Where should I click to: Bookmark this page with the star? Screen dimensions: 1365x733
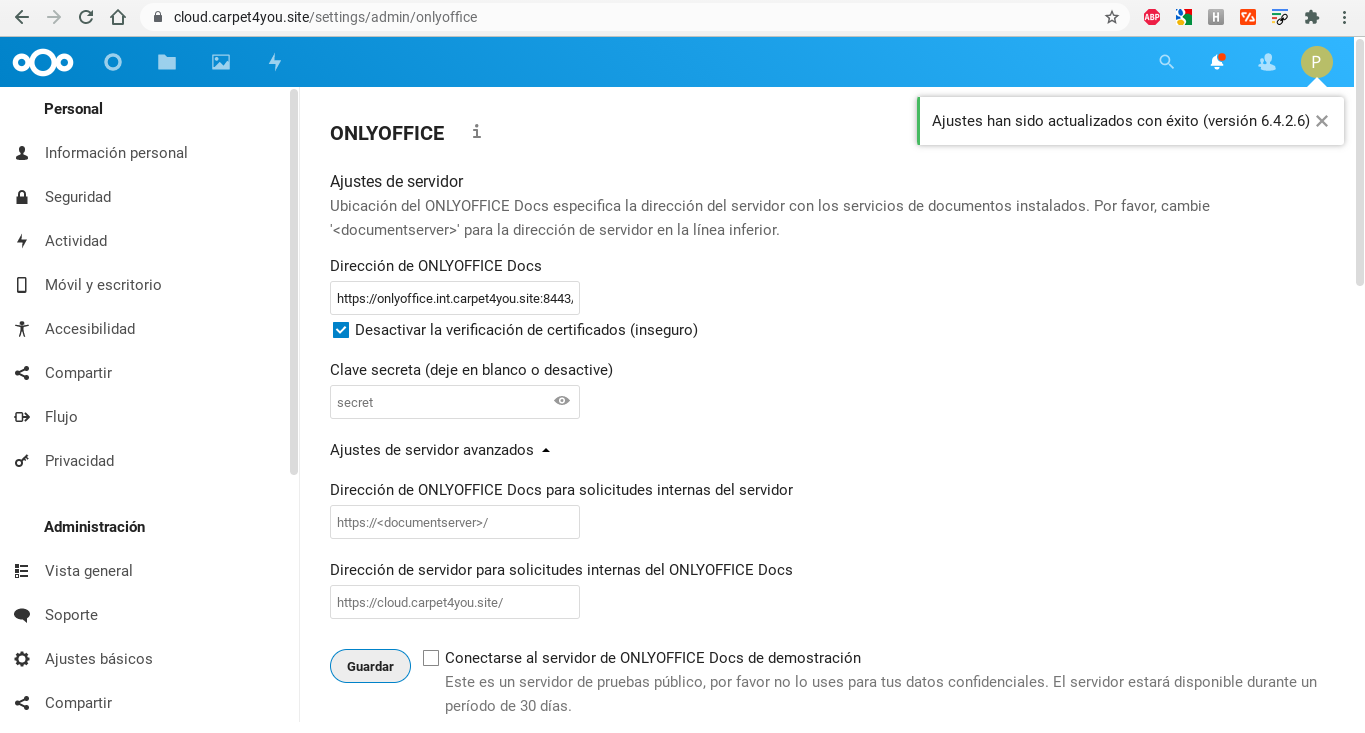(x=1112, y=17)
